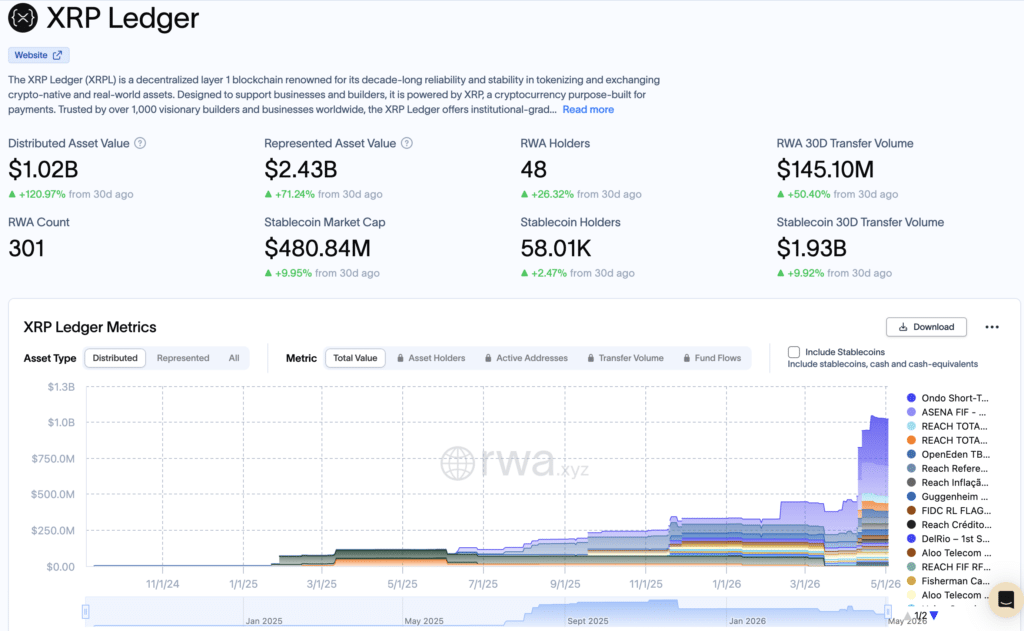Click the +120.97% change indicator
The width and height of the screenshot is (1024, 631).
[x=37, y=194]
